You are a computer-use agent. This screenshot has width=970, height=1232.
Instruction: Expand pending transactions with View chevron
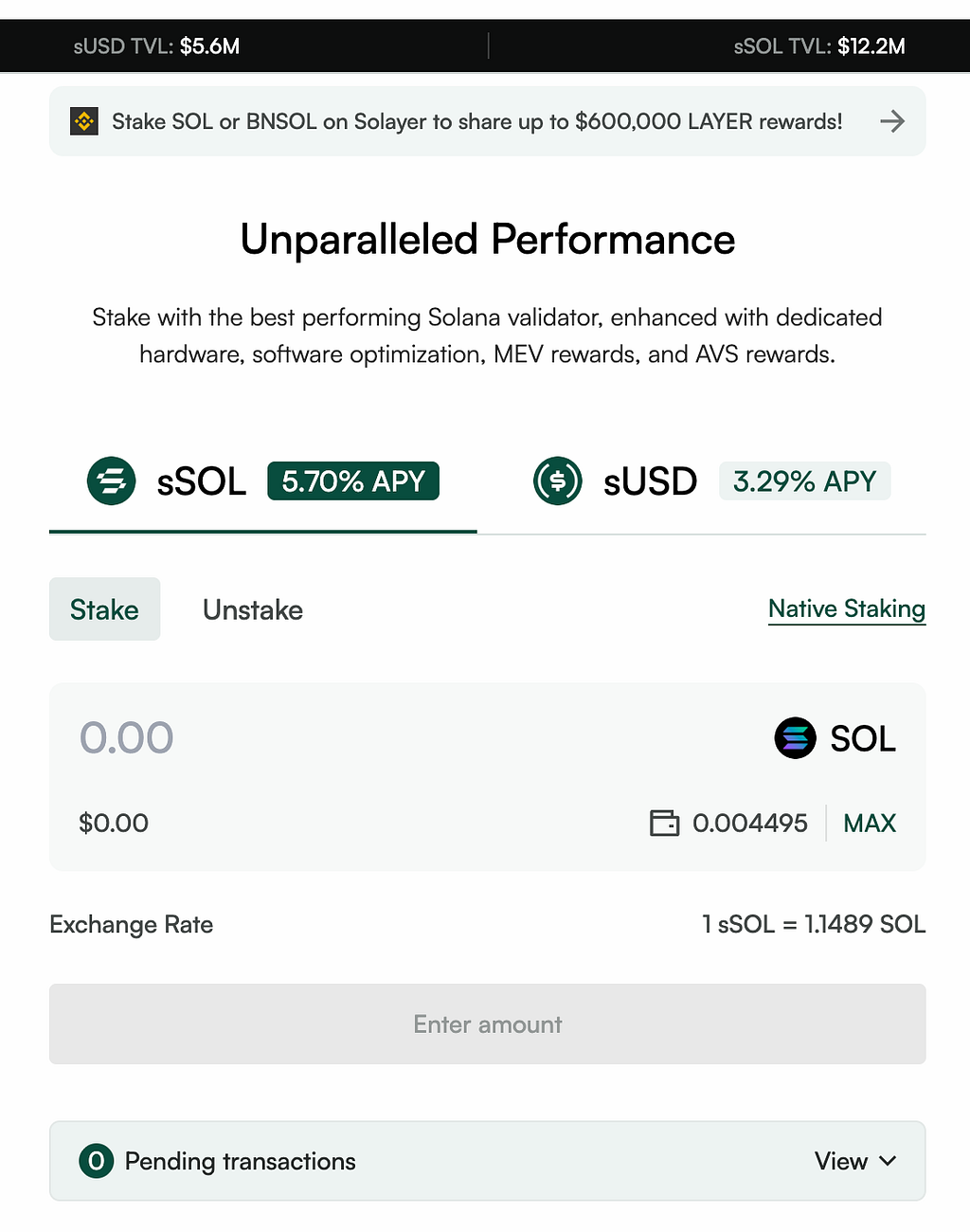coord(855,1161)
